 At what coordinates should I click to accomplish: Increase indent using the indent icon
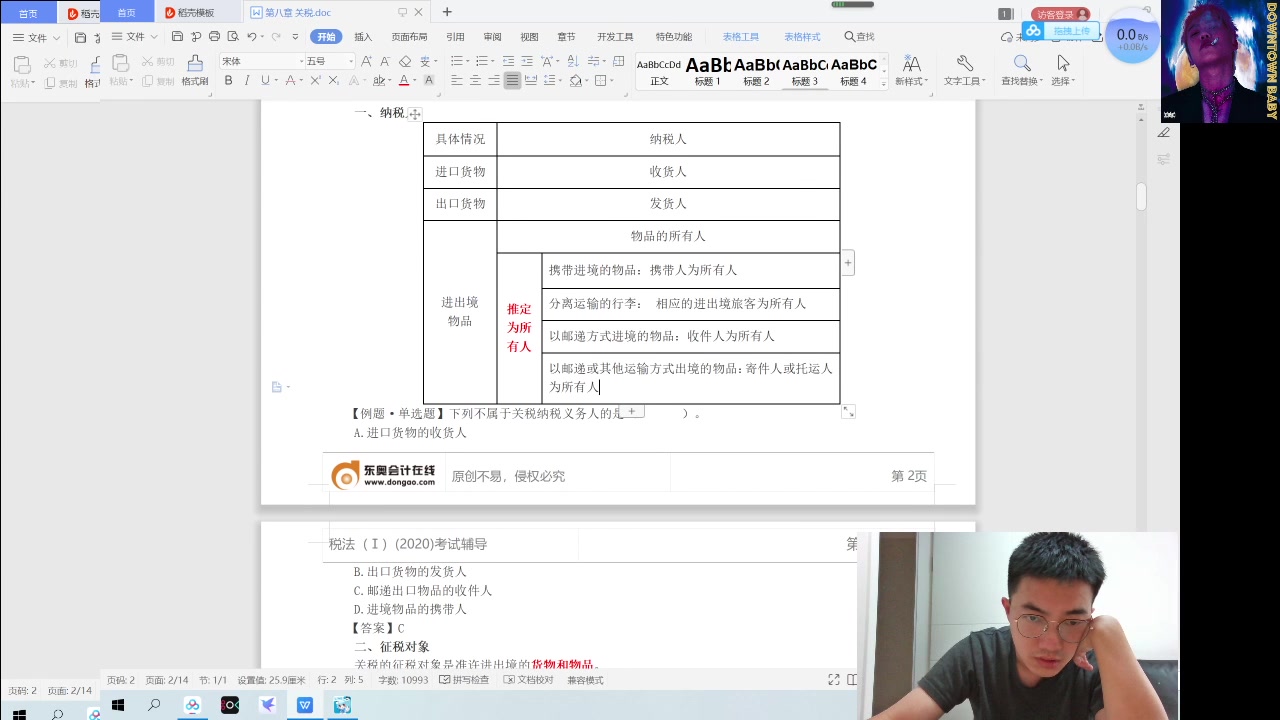[527, 61]
